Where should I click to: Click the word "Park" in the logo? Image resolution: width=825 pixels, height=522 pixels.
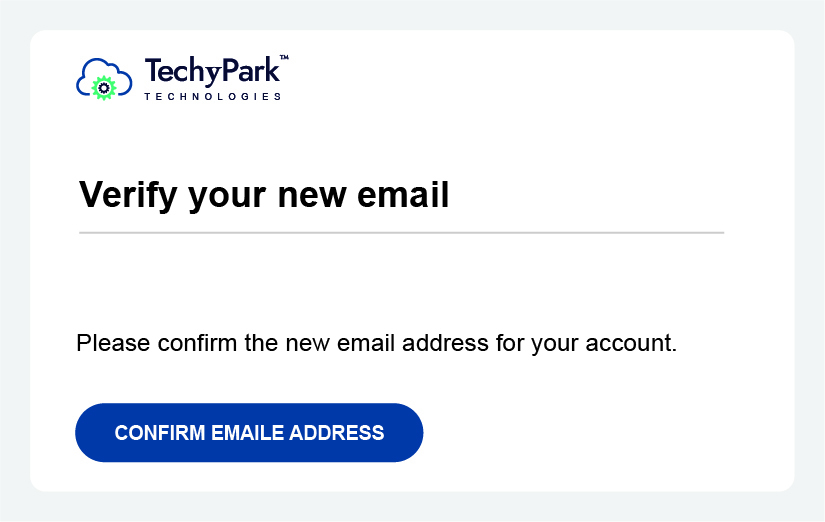(x=247, y=71)
